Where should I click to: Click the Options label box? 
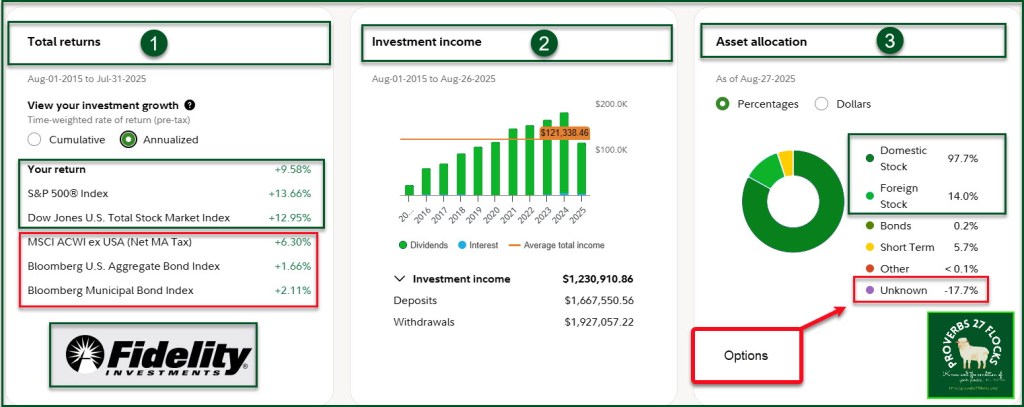pyautogui.click(x=747, y=355)
